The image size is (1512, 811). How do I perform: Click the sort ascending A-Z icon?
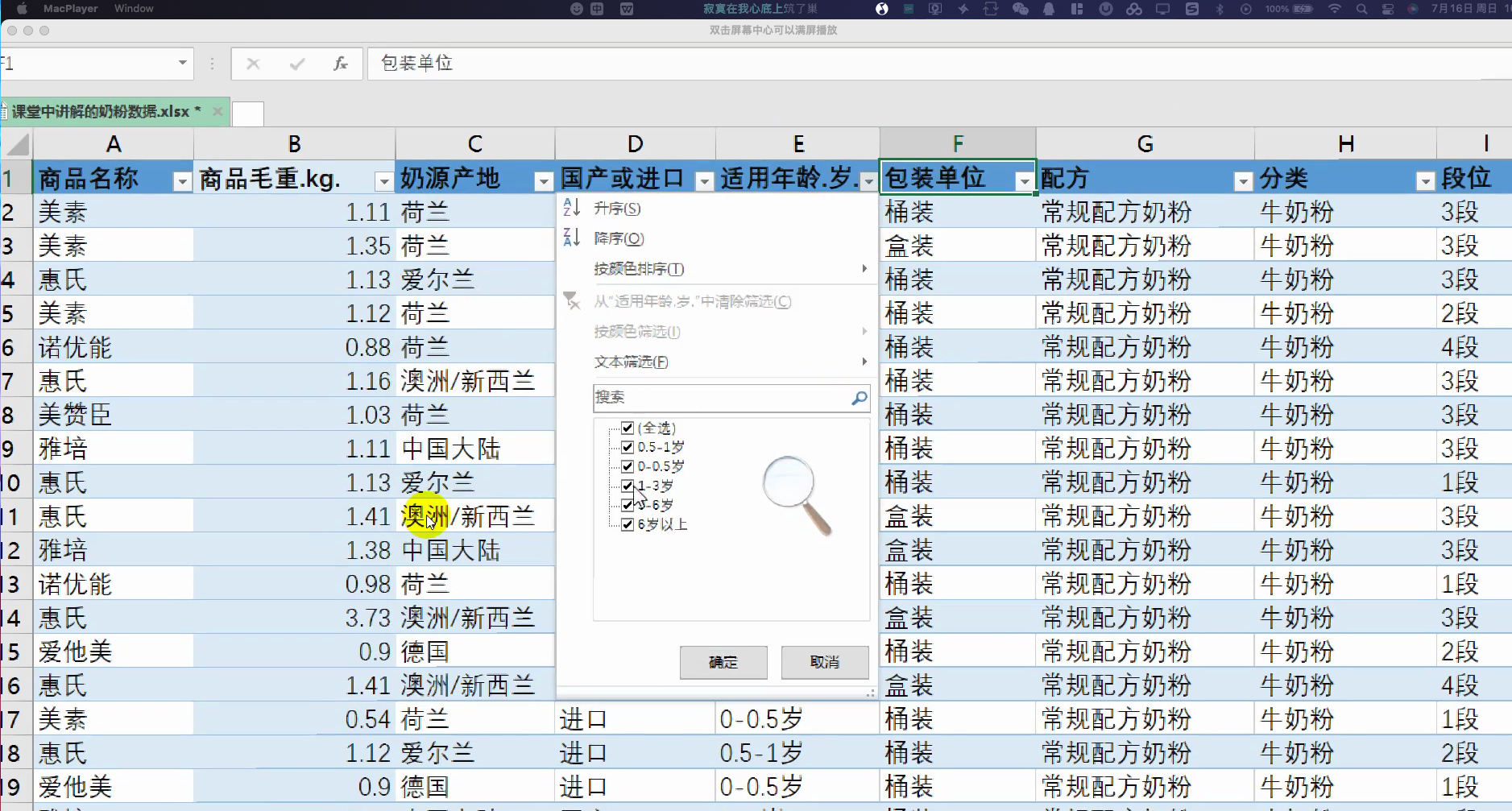tap(571, 208)
